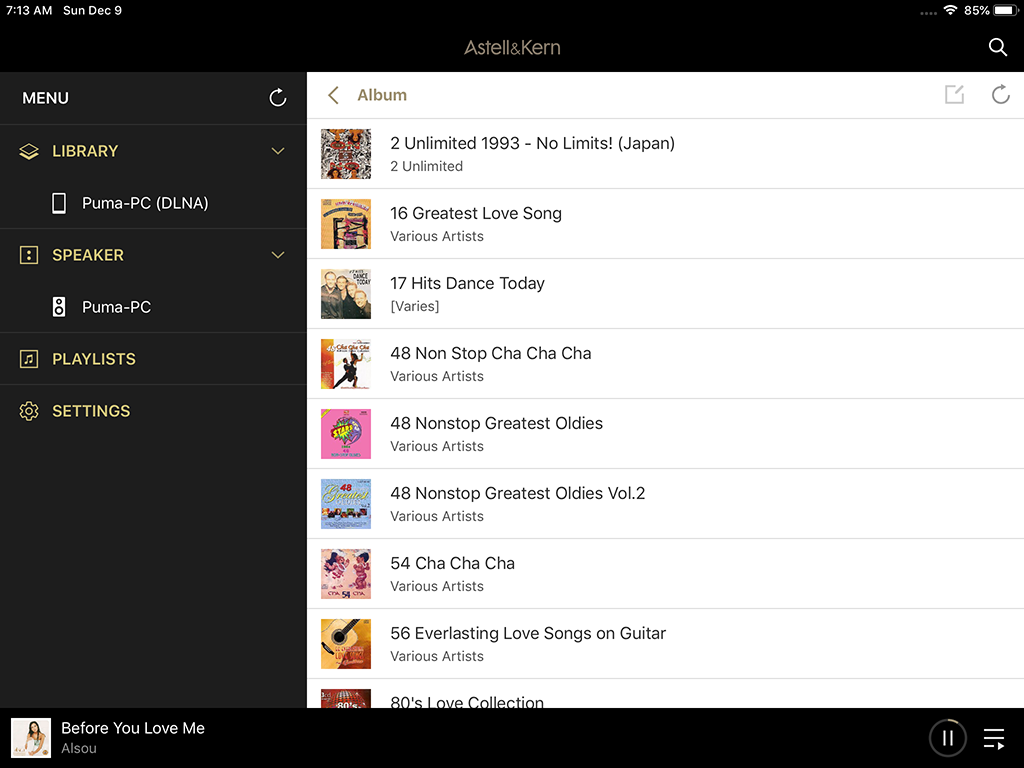This screenshot has height=768, width=1024.
Task: Tap the now-playing album art thumbnail
Action: click(x=31, y=738)
